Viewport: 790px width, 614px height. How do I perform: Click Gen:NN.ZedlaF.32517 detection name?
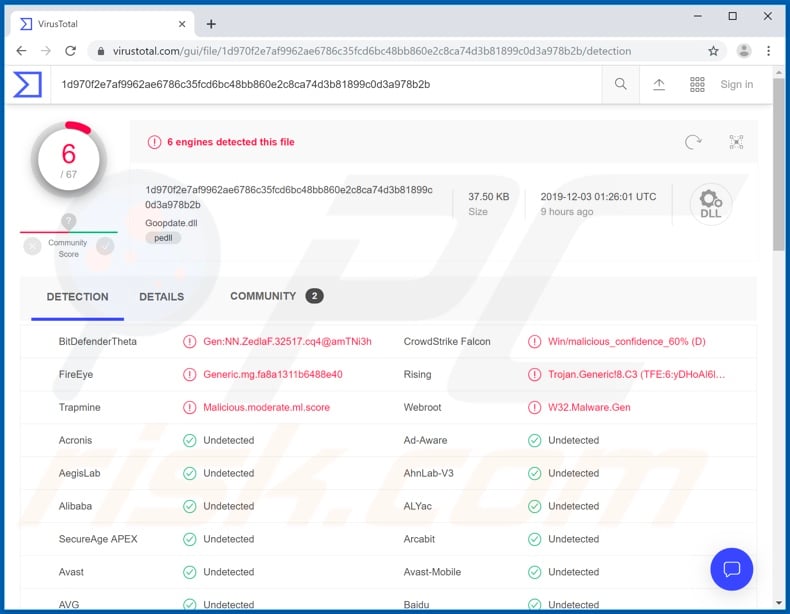click(287, 342)
